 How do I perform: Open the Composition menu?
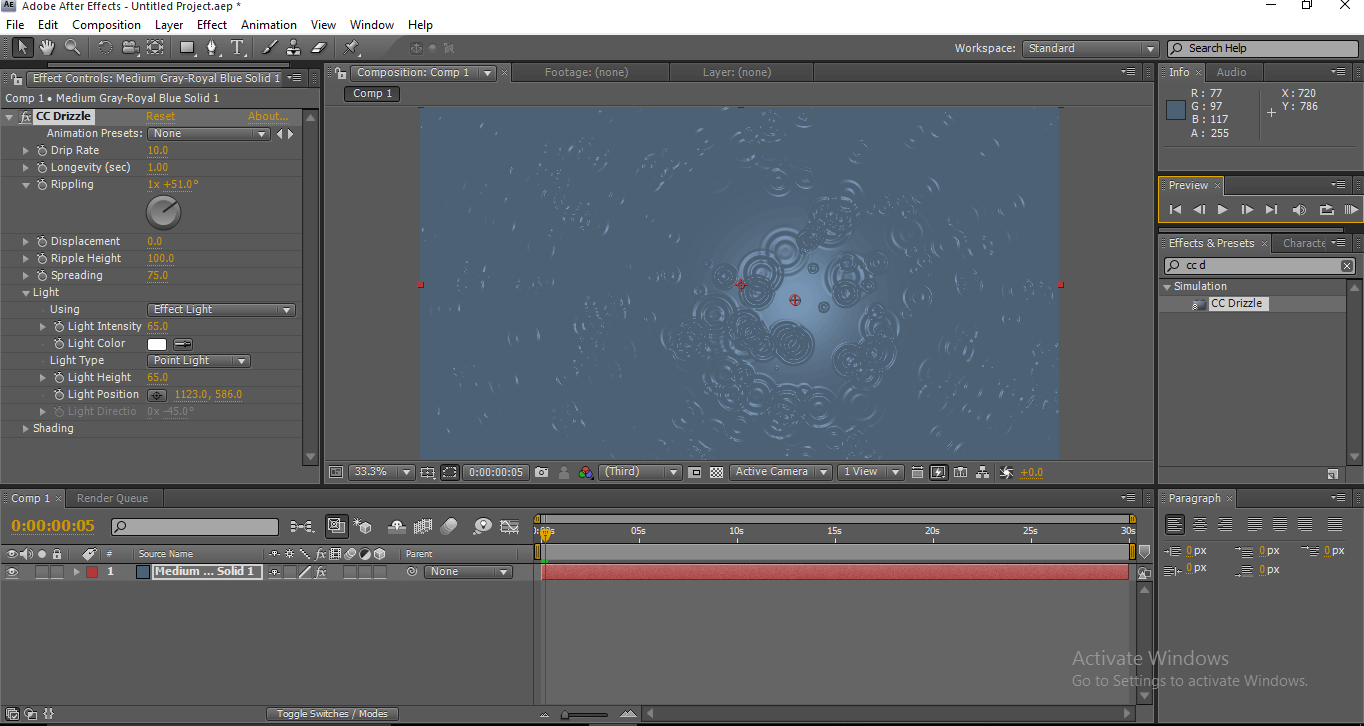(106, 24)
